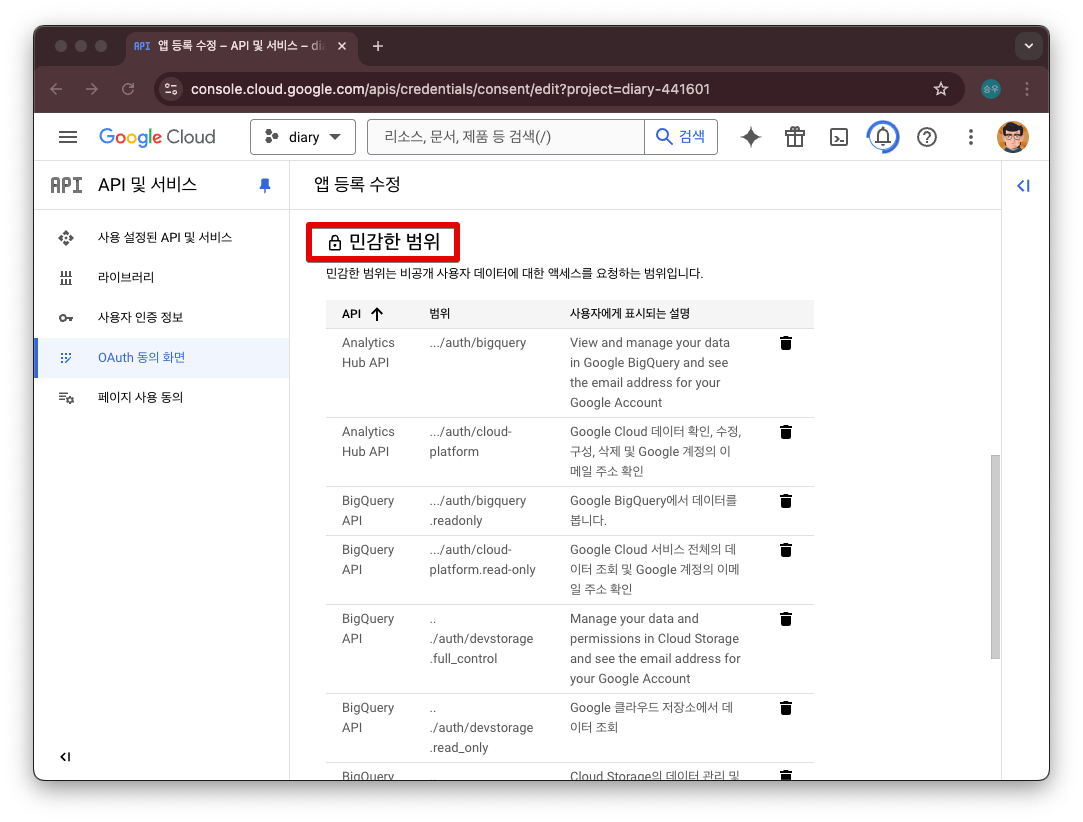Open the user account avatar
This screenshot has width=1083, height=822.
click(1013, 137)
